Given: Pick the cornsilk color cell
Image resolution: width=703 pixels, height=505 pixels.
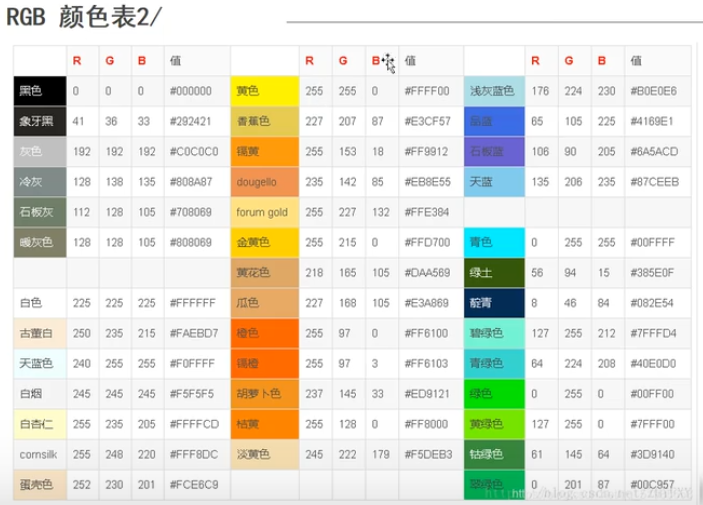Looking at the screenshot, I should tap(40, 454).
